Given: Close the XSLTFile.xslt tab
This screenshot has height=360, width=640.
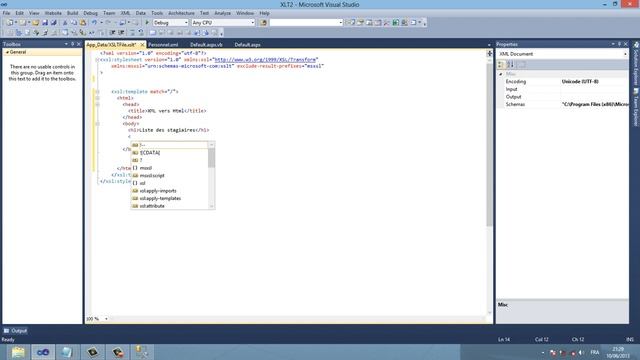Looking at the screenshot, I should click(x=142, y=44).
